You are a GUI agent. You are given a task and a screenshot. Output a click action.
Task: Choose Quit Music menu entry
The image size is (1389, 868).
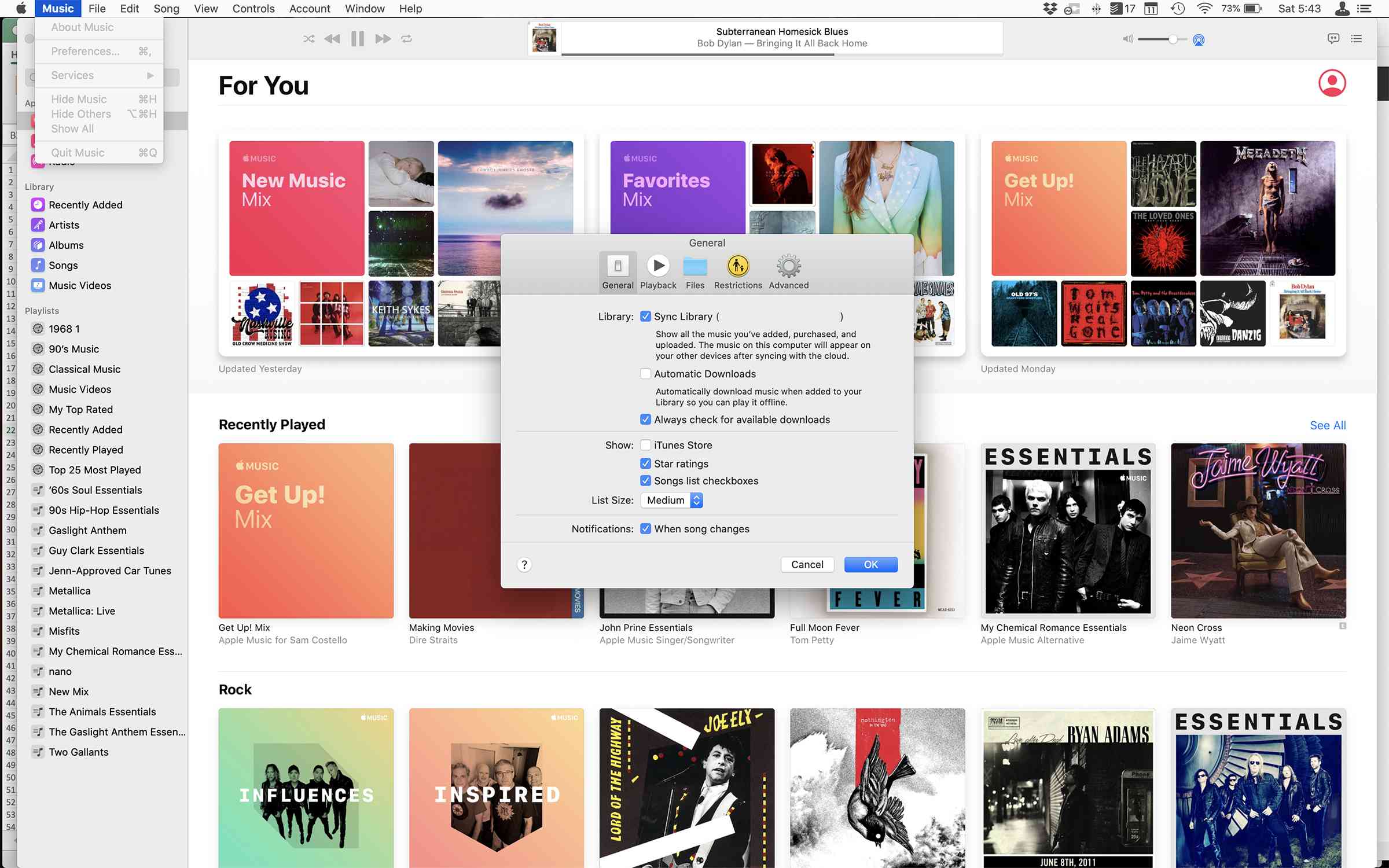(99, 153)
